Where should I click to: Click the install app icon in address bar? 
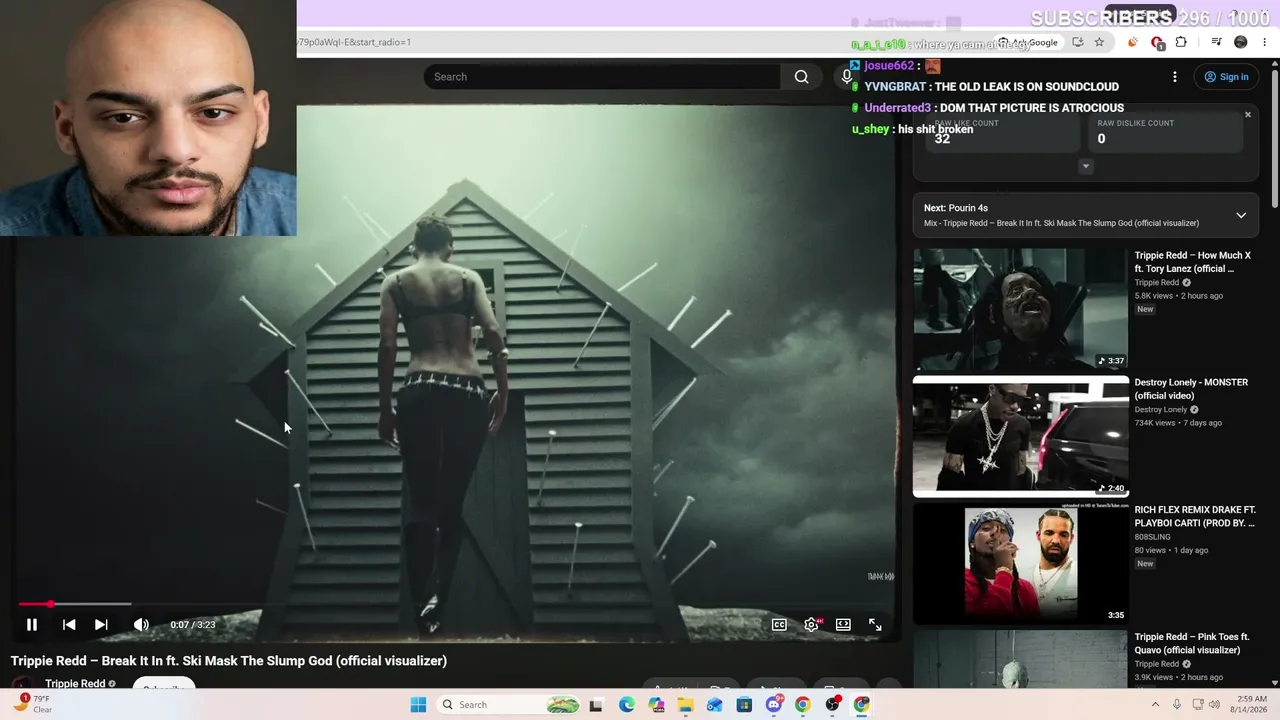point(1077,42)
